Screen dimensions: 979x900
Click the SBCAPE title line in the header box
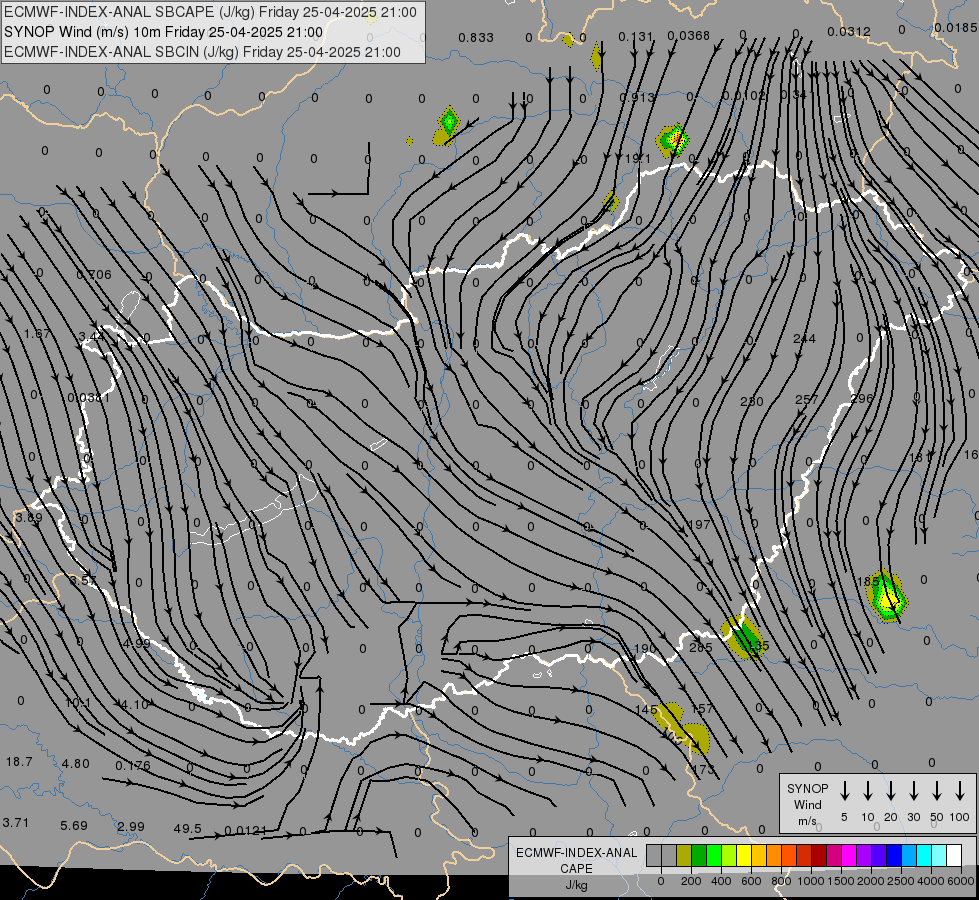[210, 12]
